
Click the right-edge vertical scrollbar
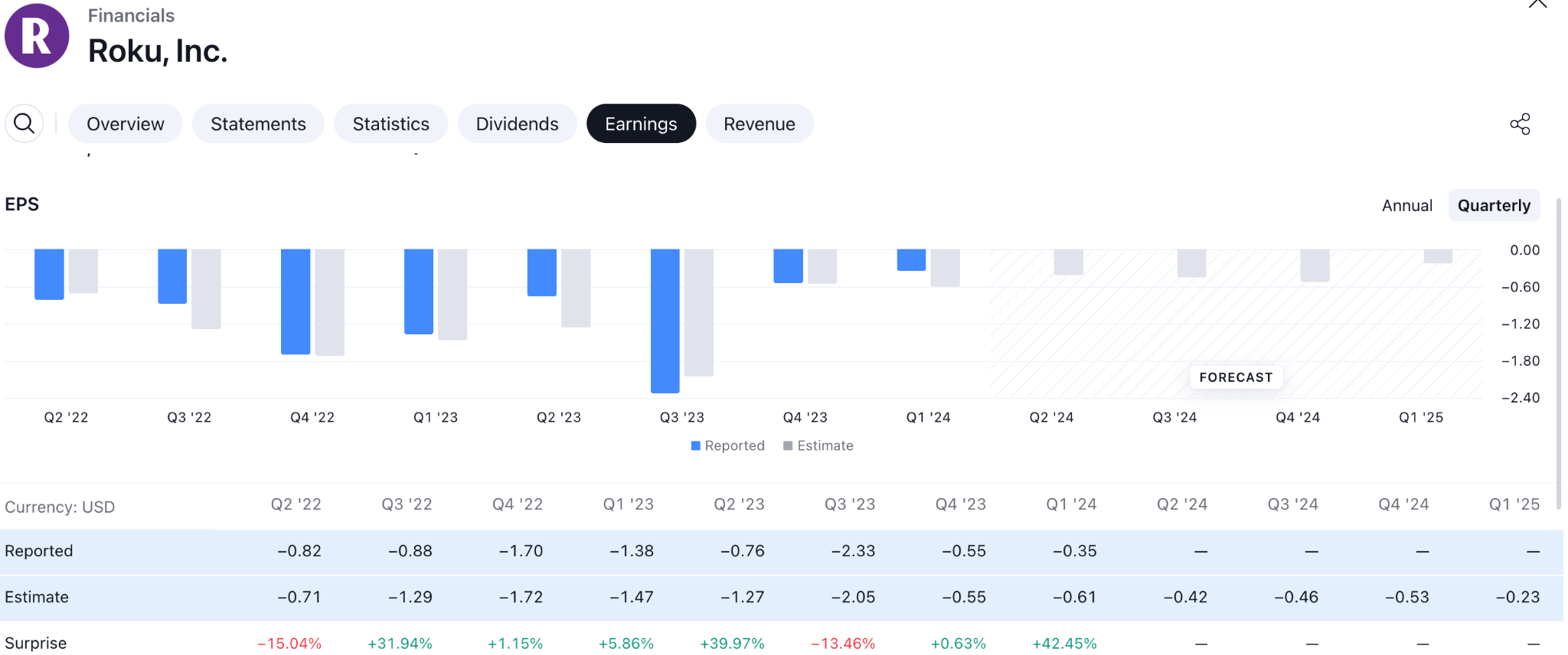1558,354
